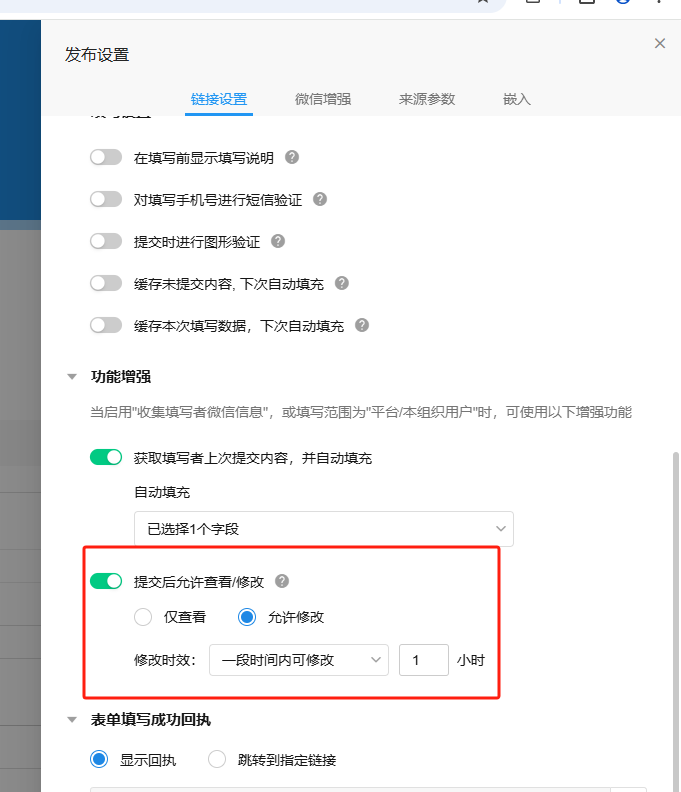This screenshot has width=681, height=792.
Task: Open help icon beside 在填写前显示填写说明
Action: point(292,157)
